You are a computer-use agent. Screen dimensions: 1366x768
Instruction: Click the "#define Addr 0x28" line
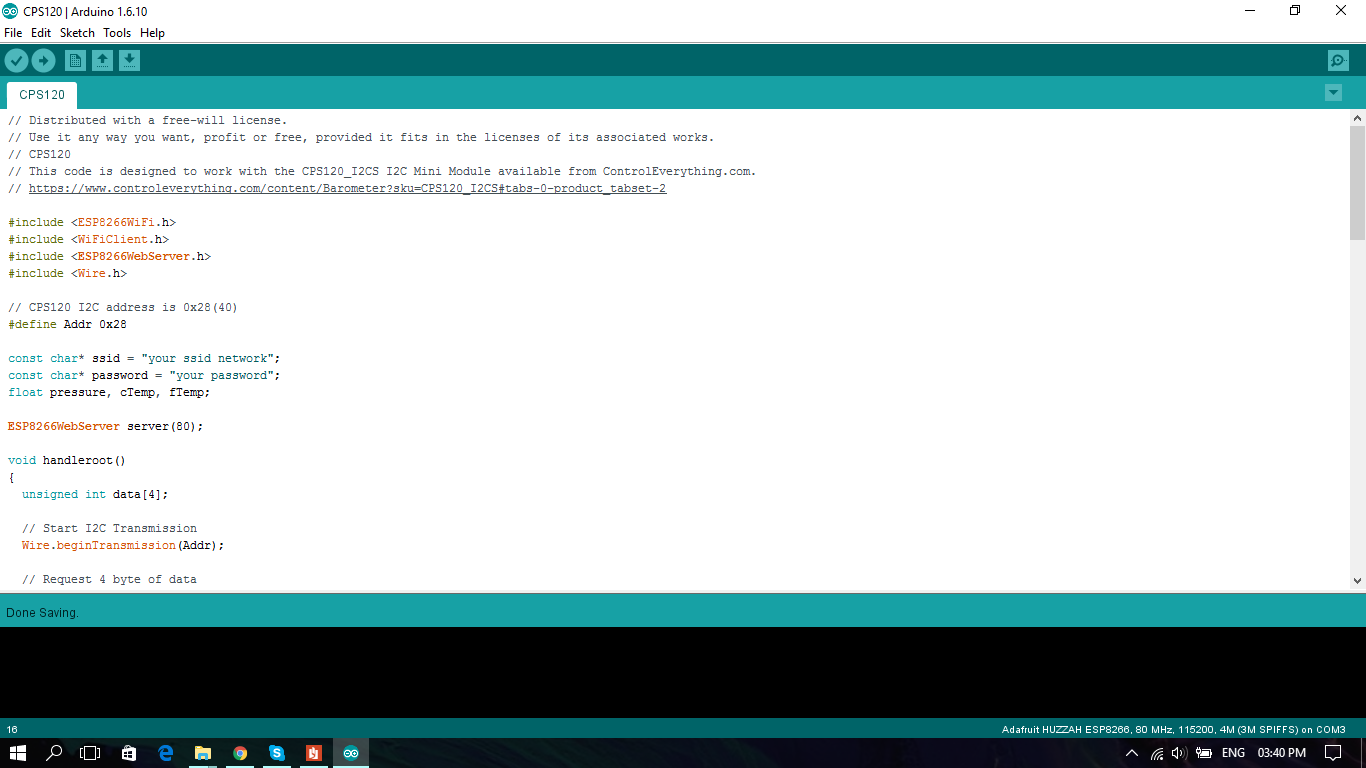[x=67, y=324]
